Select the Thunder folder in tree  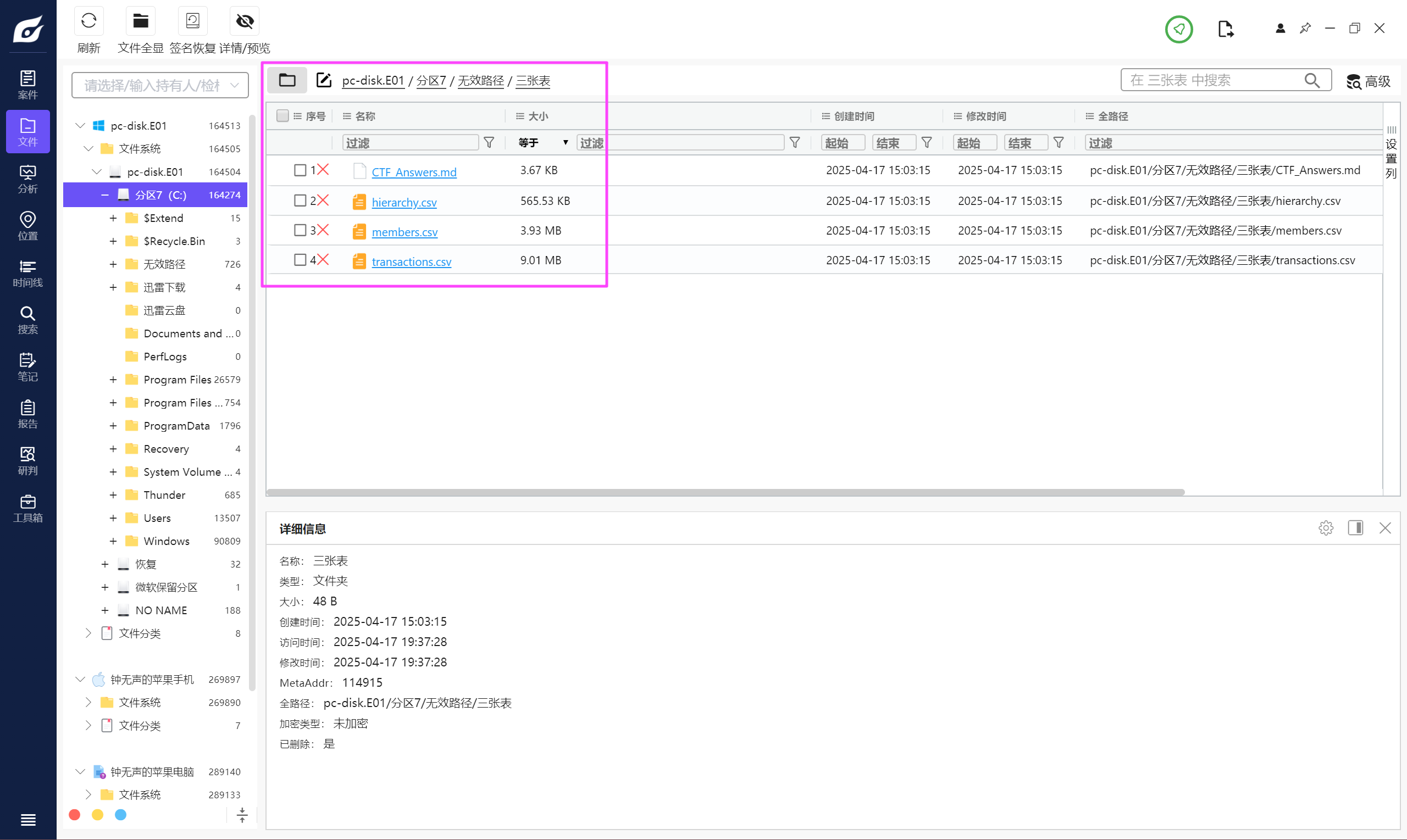tap(164, 496)
